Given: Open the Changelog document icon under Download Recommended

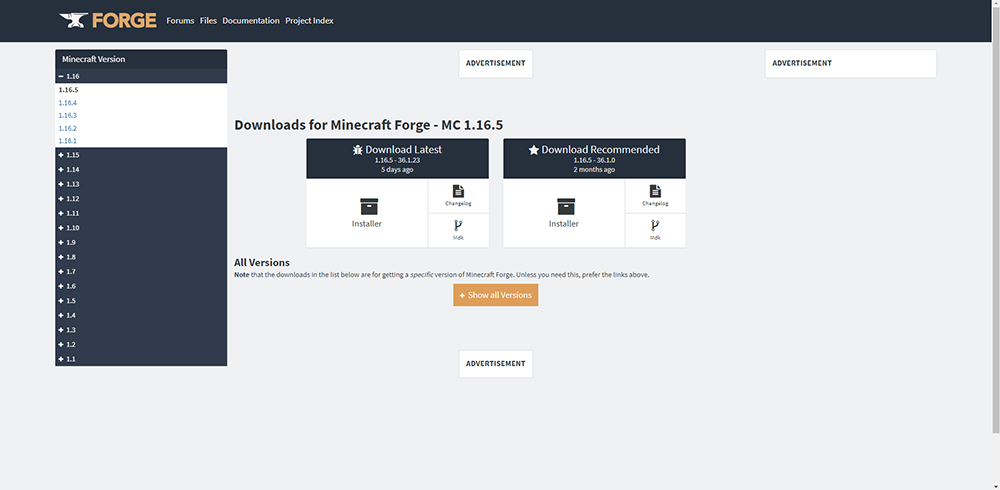Looking at the screenshot, I should click(x=656, y=191).
